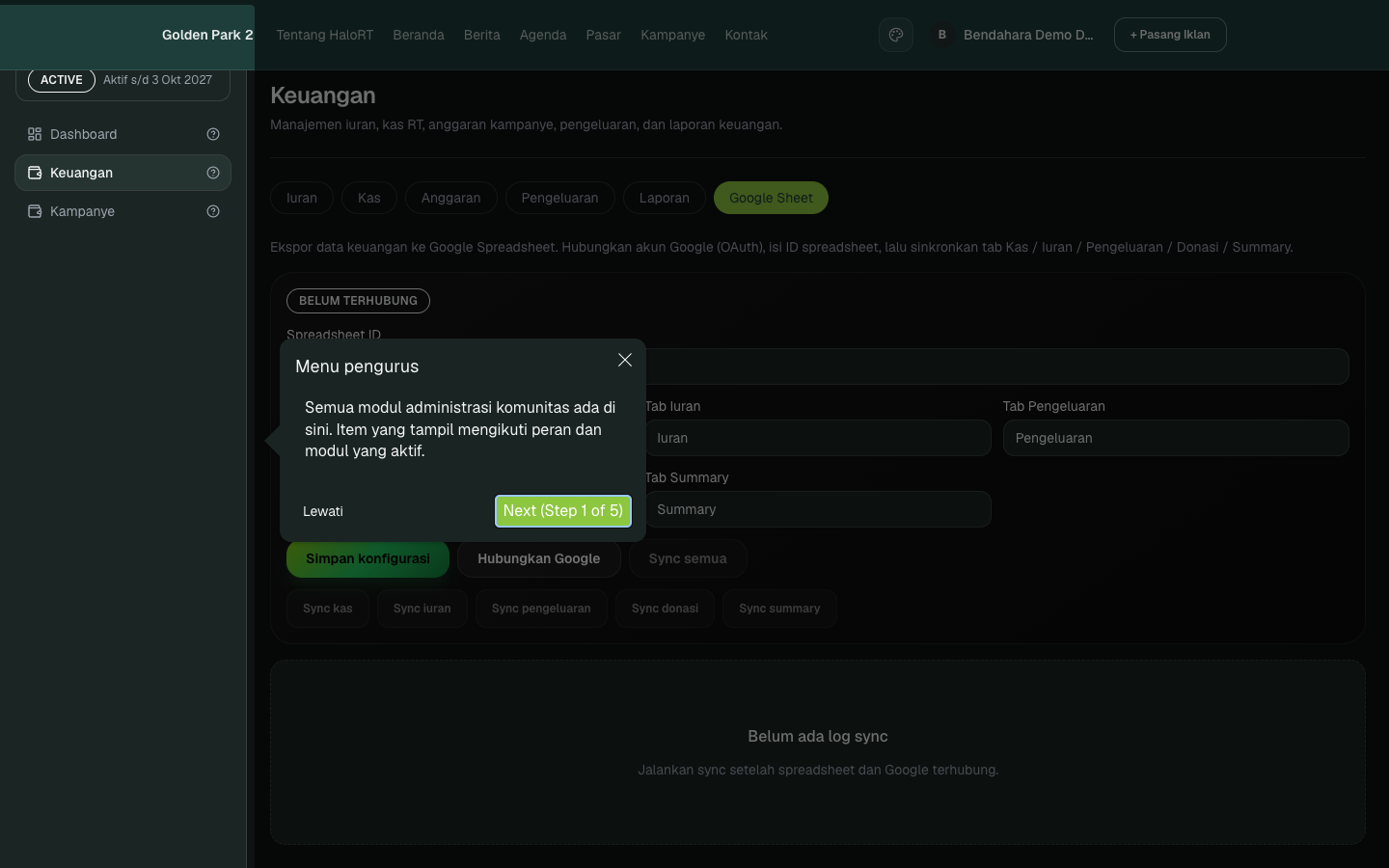The height and width of the screenshot is (868, 1389).
Task: Focus the Tab Summary input field
Action: 818,509
